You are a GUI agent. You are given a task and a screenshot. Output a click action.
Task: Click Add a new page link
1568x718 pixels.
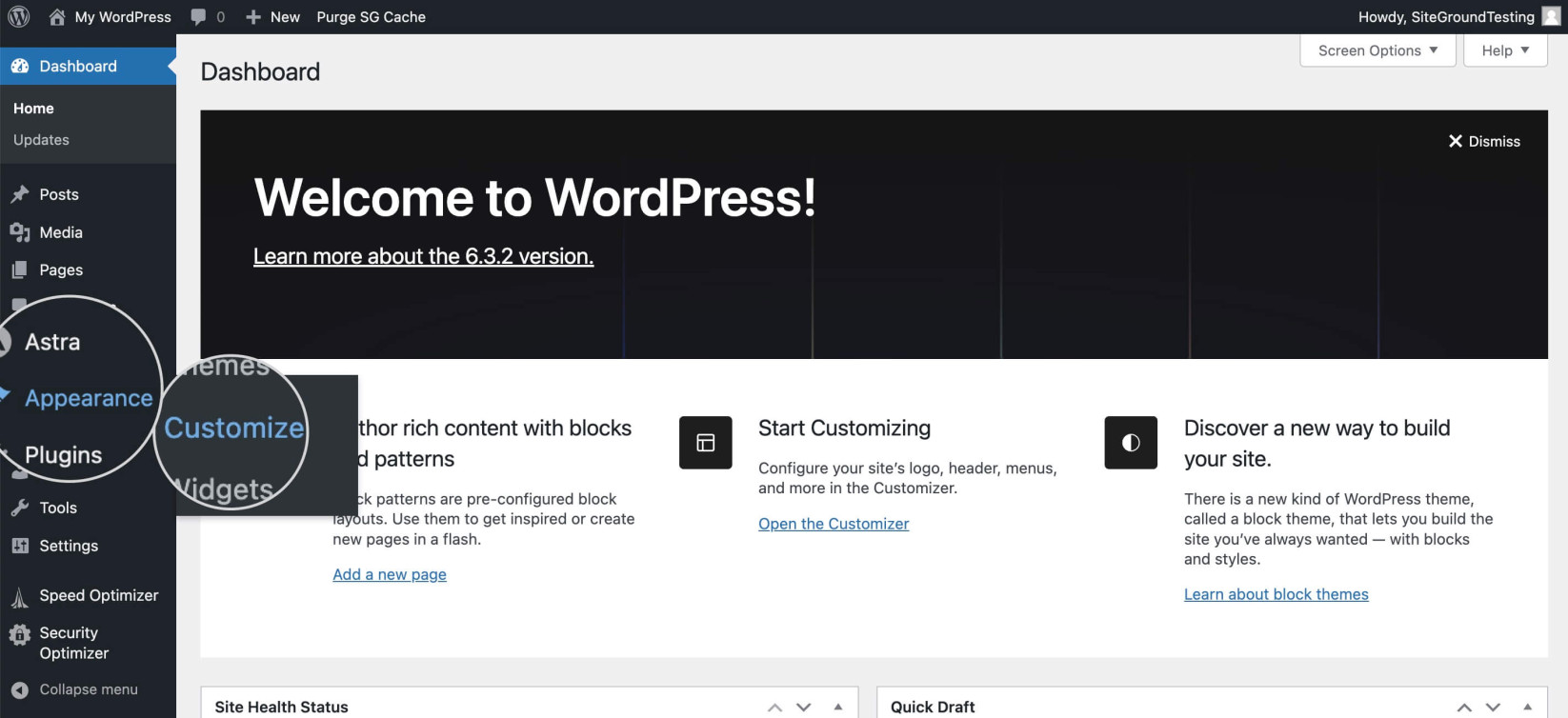390,574
